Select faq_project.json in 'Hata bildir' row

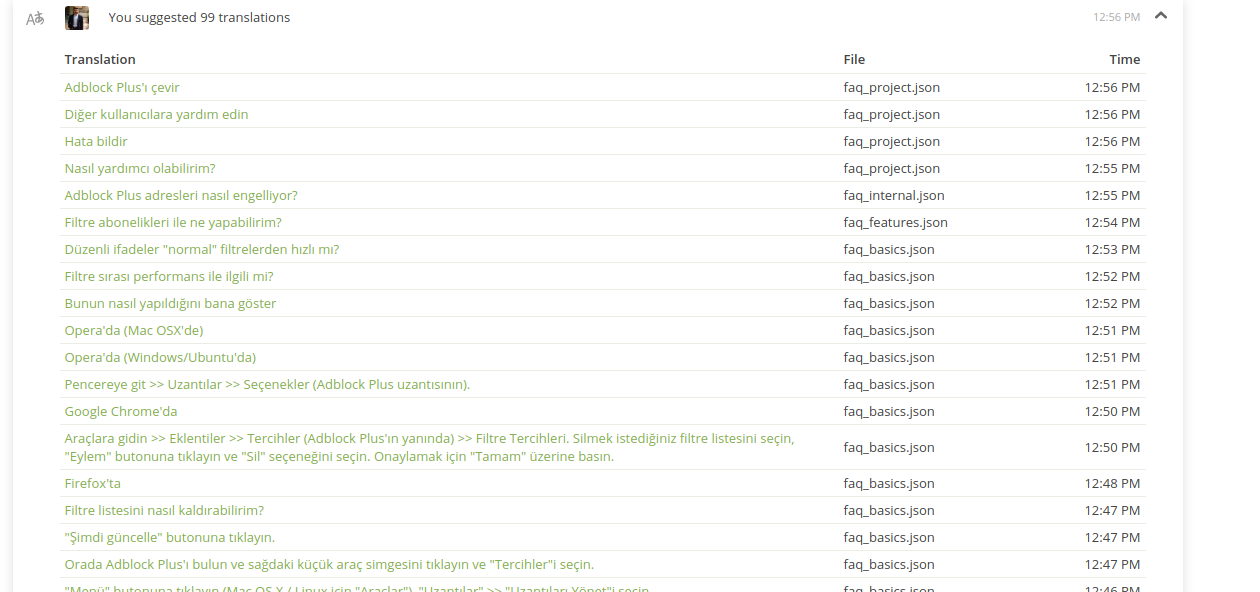[891, 141]
